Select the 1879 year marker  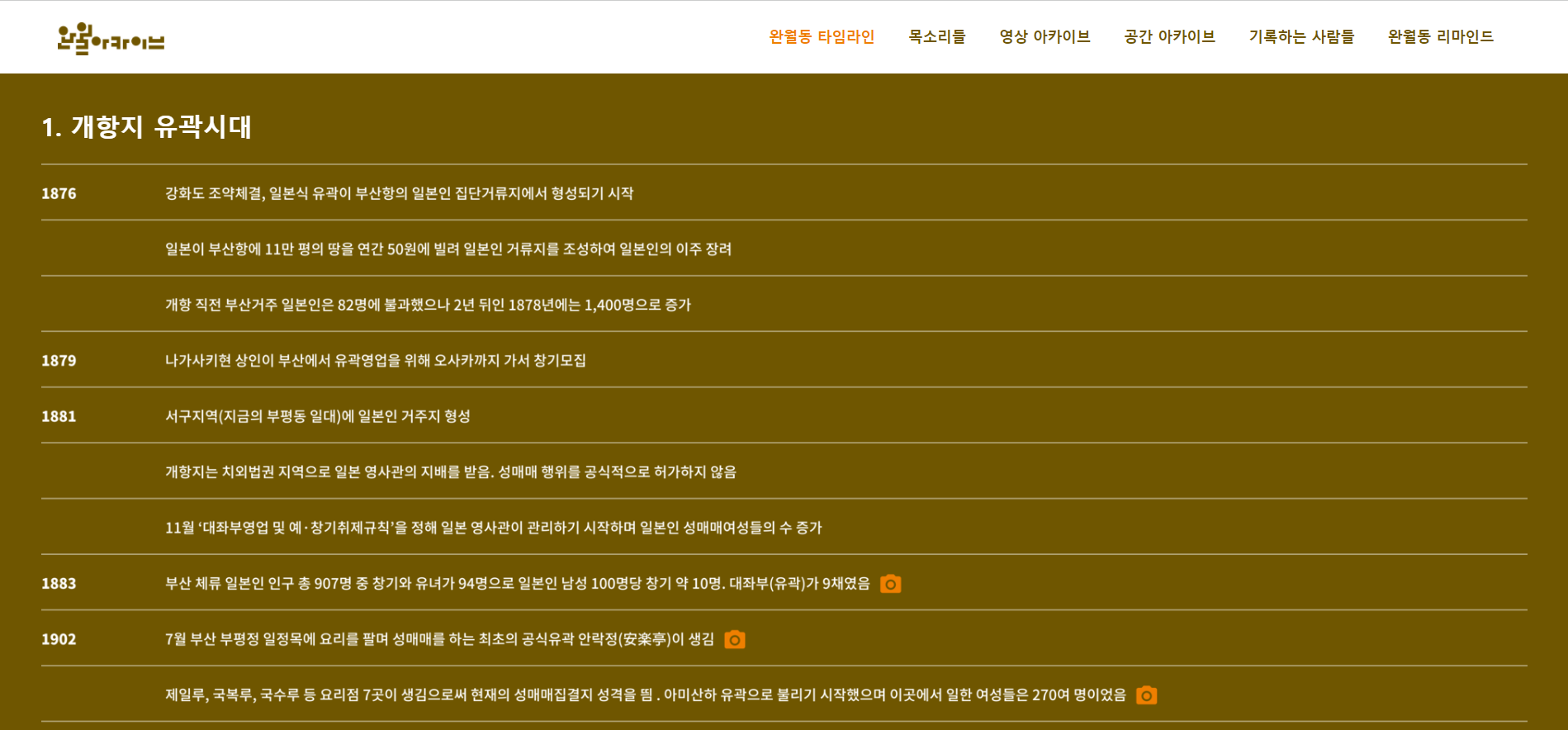[x=59, y=361]
